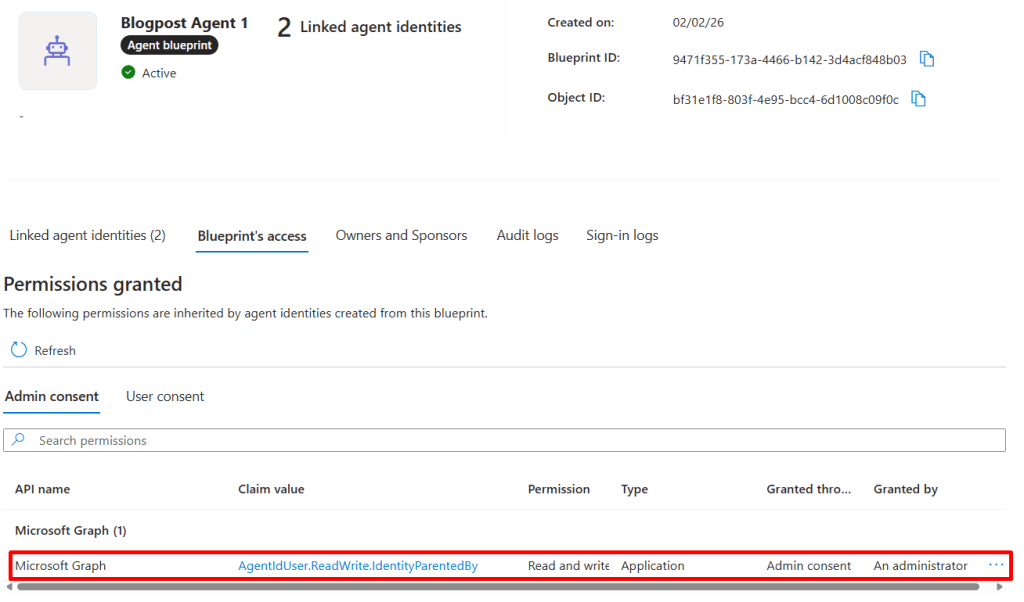Open the Audit logs tab

tap(527, 236)
